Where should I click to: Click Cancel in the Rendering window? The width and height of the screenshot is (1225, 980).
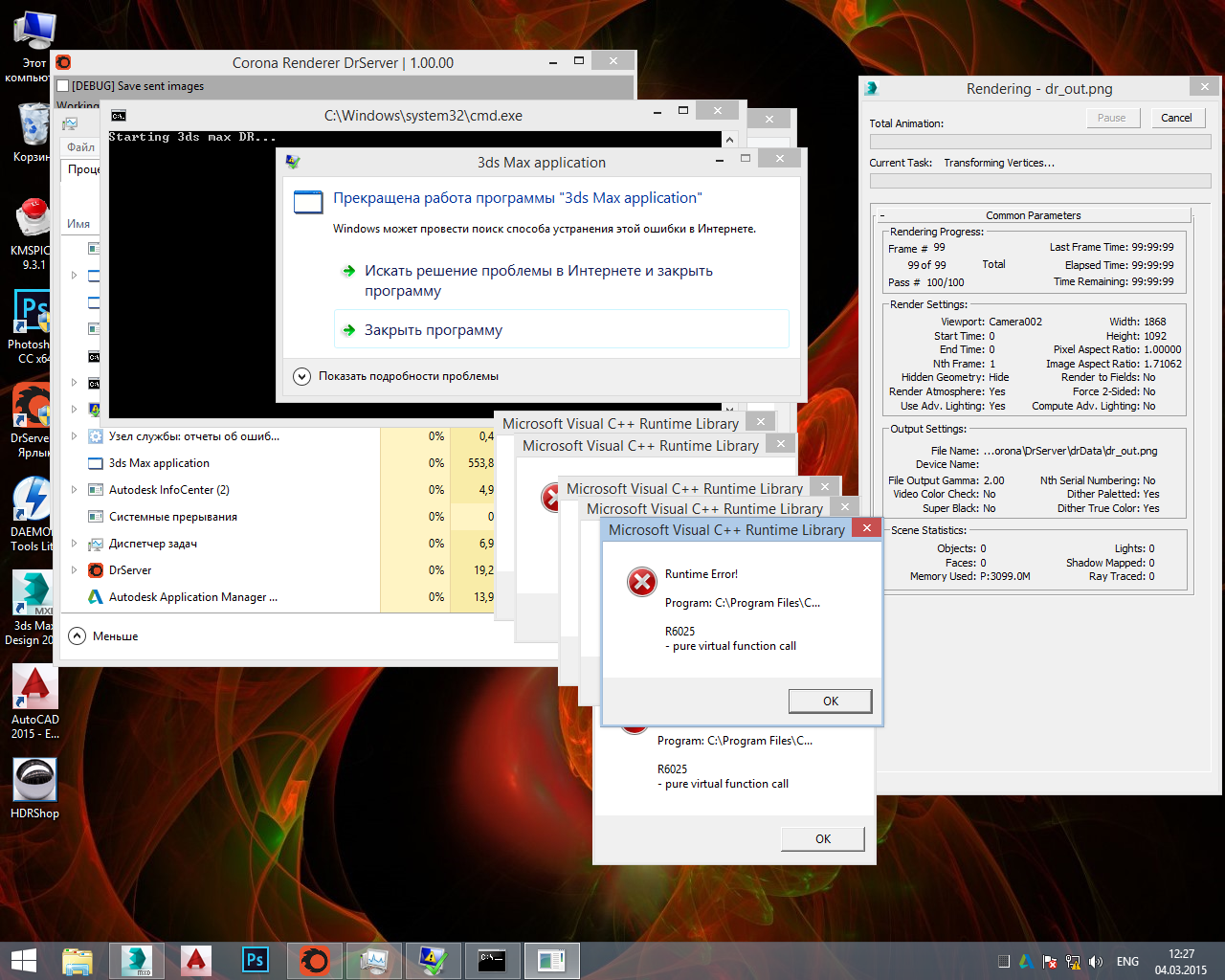(x=1176, y=118)
